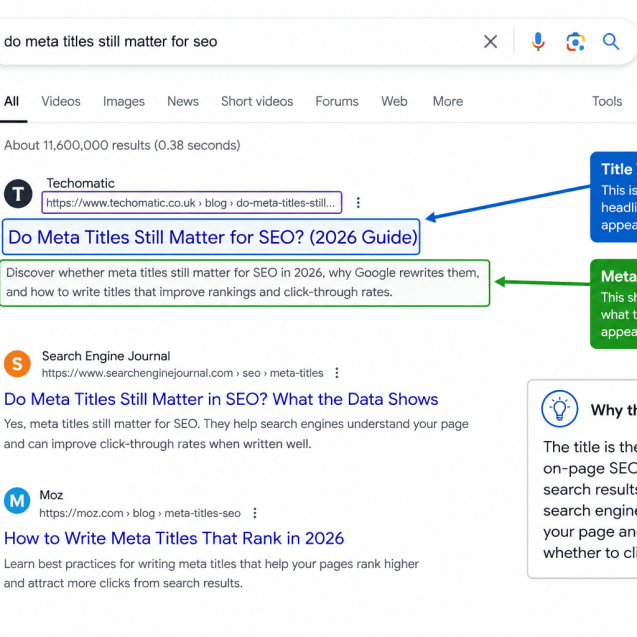Submit search with the magnifying glass icon
The height and width of the screenshot is (637, 637).
coord(611,41)
